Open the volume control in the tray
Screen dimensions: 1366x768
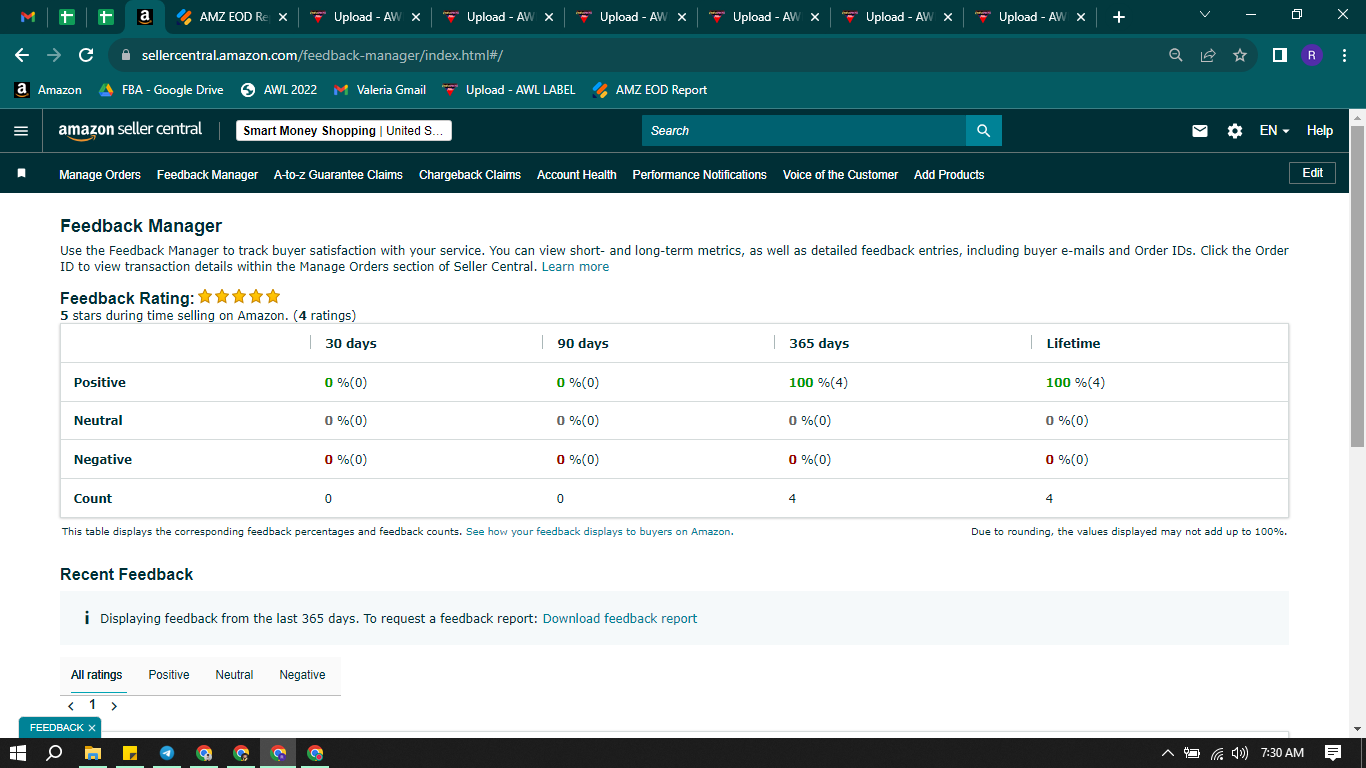tap(1240, 753)
